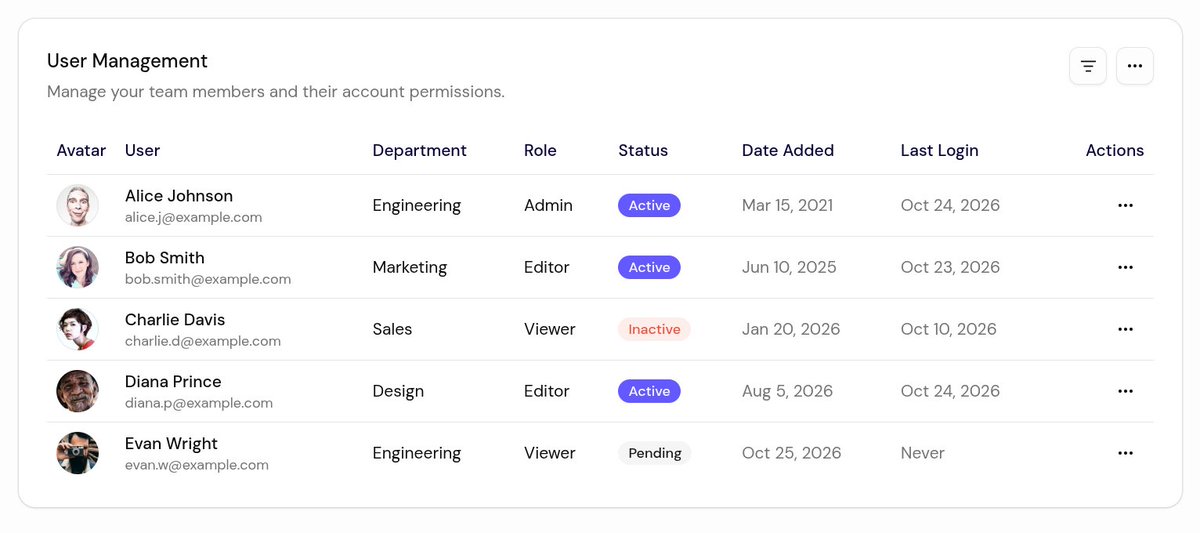
Task: Open actions menu for Charlie Davis
Action: coord(1125,329)
